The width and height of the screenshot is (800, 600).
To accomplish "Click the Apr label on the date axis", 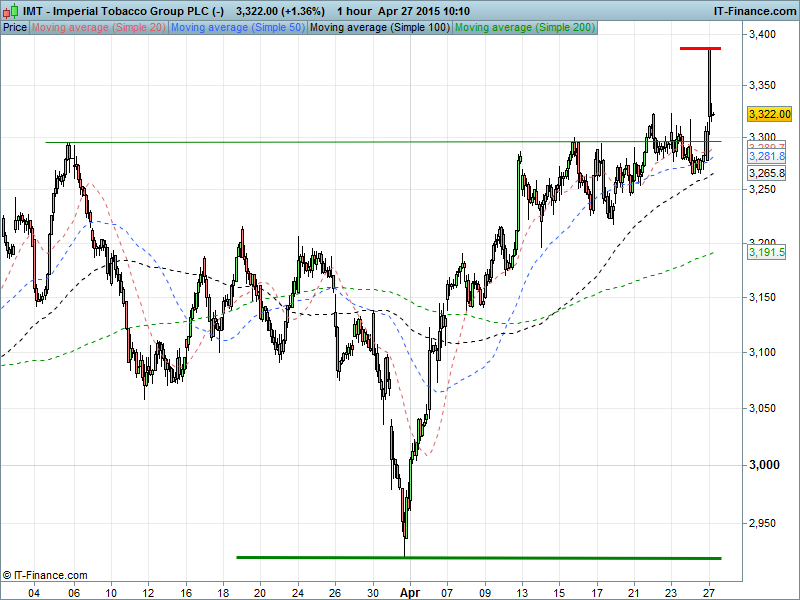I will pos(410,591).
